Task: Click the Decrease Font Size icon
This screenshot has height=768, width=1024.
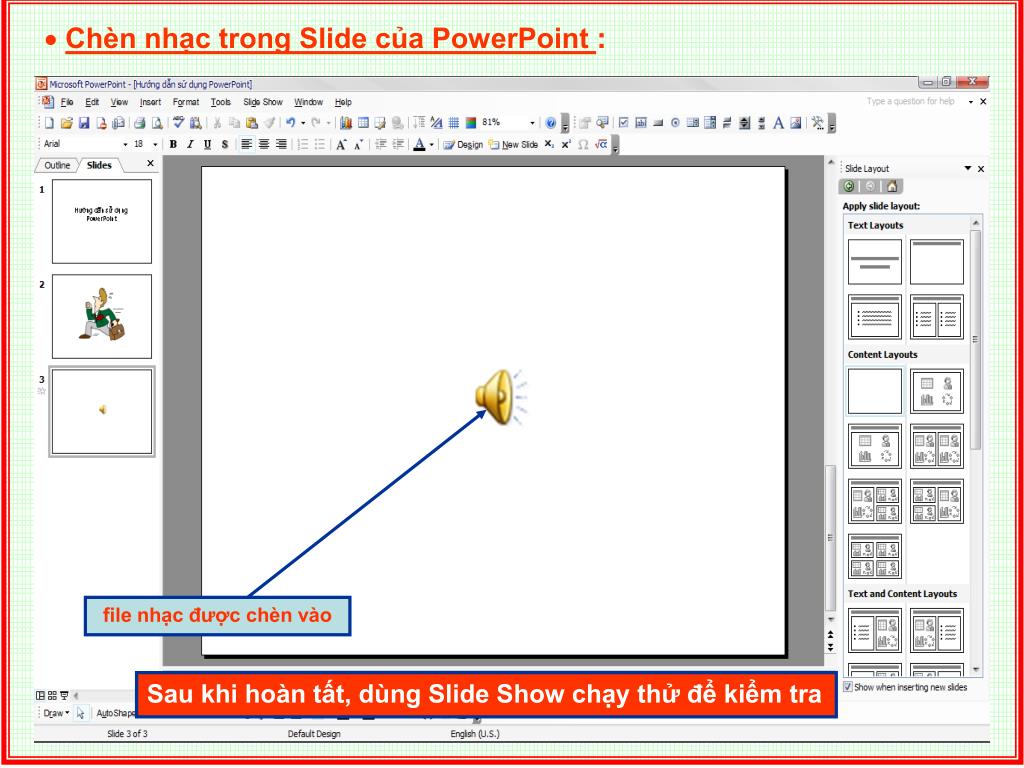Action: click(358, 144)
